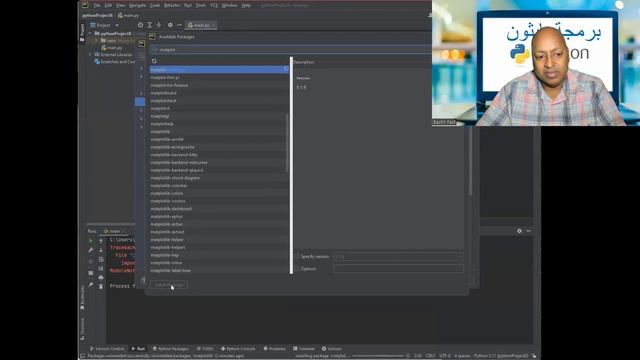The image size is (640, 360).
Task: Open the Window menu
Action: 229,5
